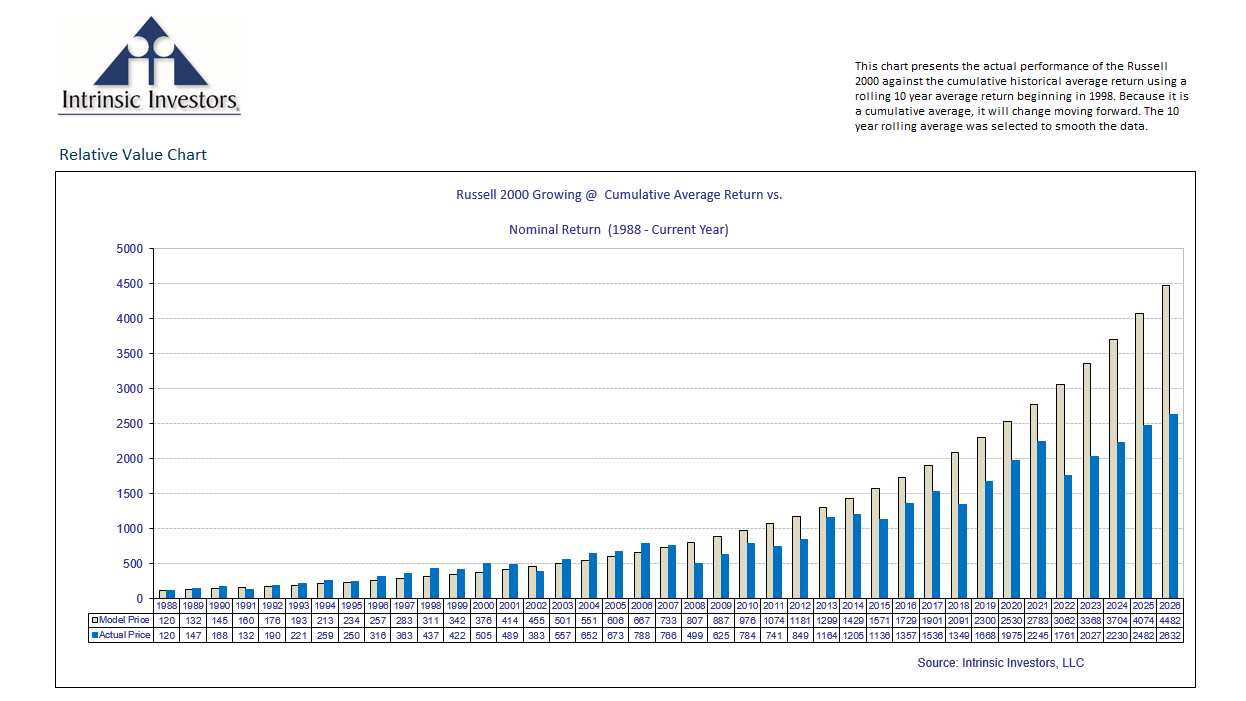The width and height of the screenshot is (1246, 701).
Task: Click the 5000 label on the vertical axis
Action: click(131, 249)
